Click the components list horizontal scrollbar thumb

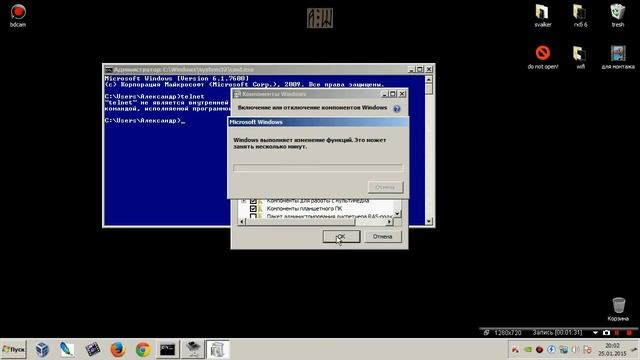point(300,222)
